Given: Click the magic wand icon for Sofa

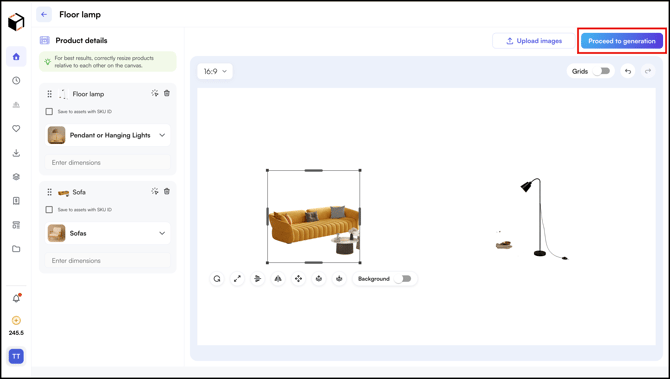Looking at the screenshot, I should click(155, 191).
